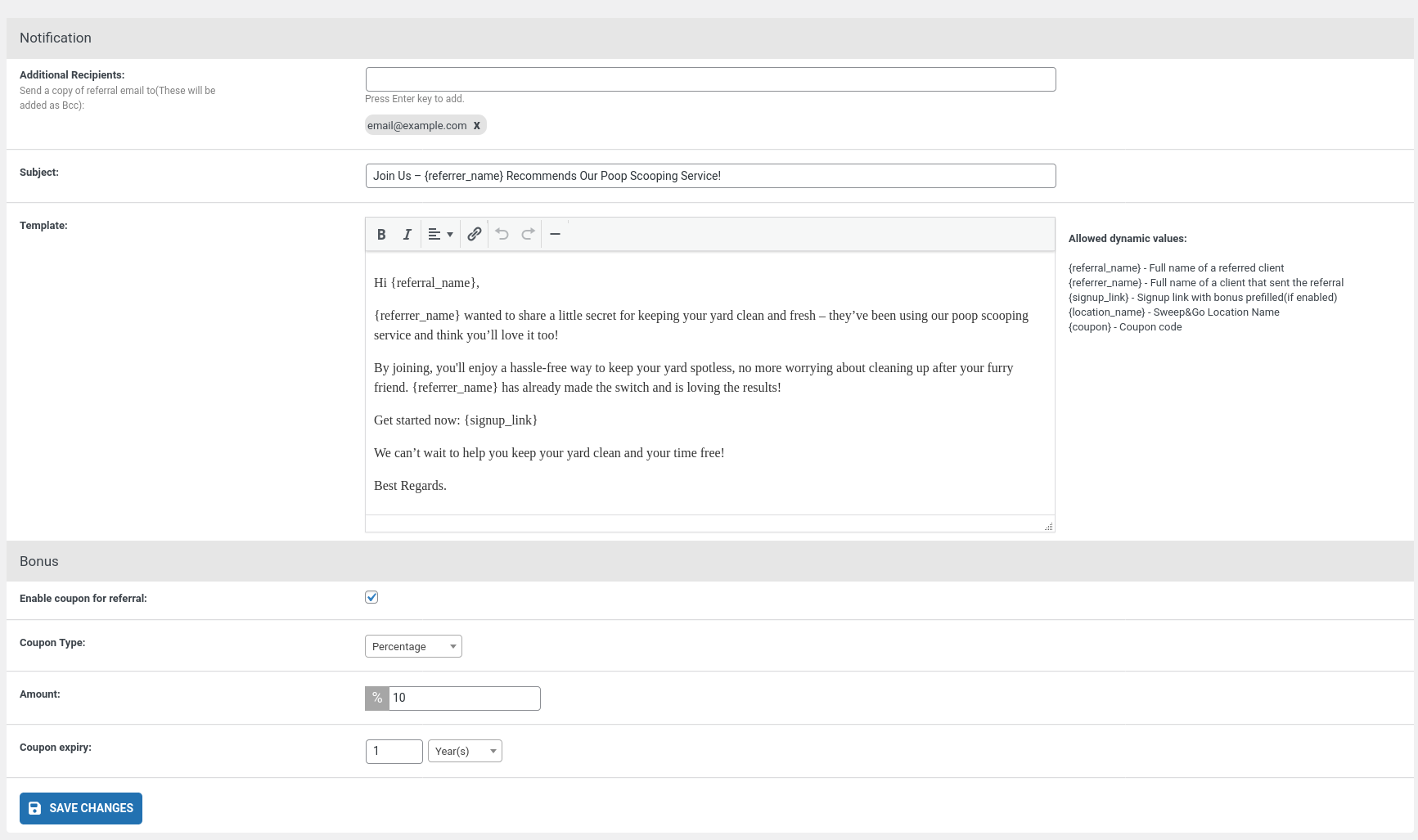Remove email@example.com recipient tag
Screen dimensions: 1418x840
tap(476, 126)
